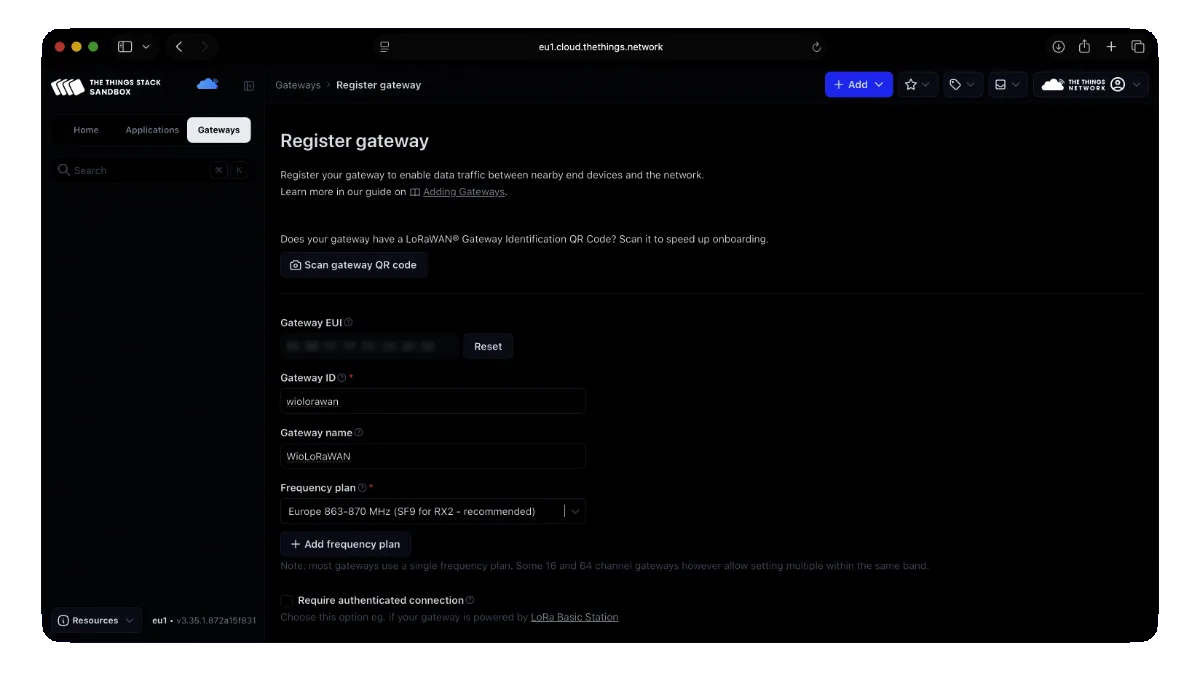Open the Adding Gateways guide link
Screen dimensions: 1200x697
pos(463,192)
